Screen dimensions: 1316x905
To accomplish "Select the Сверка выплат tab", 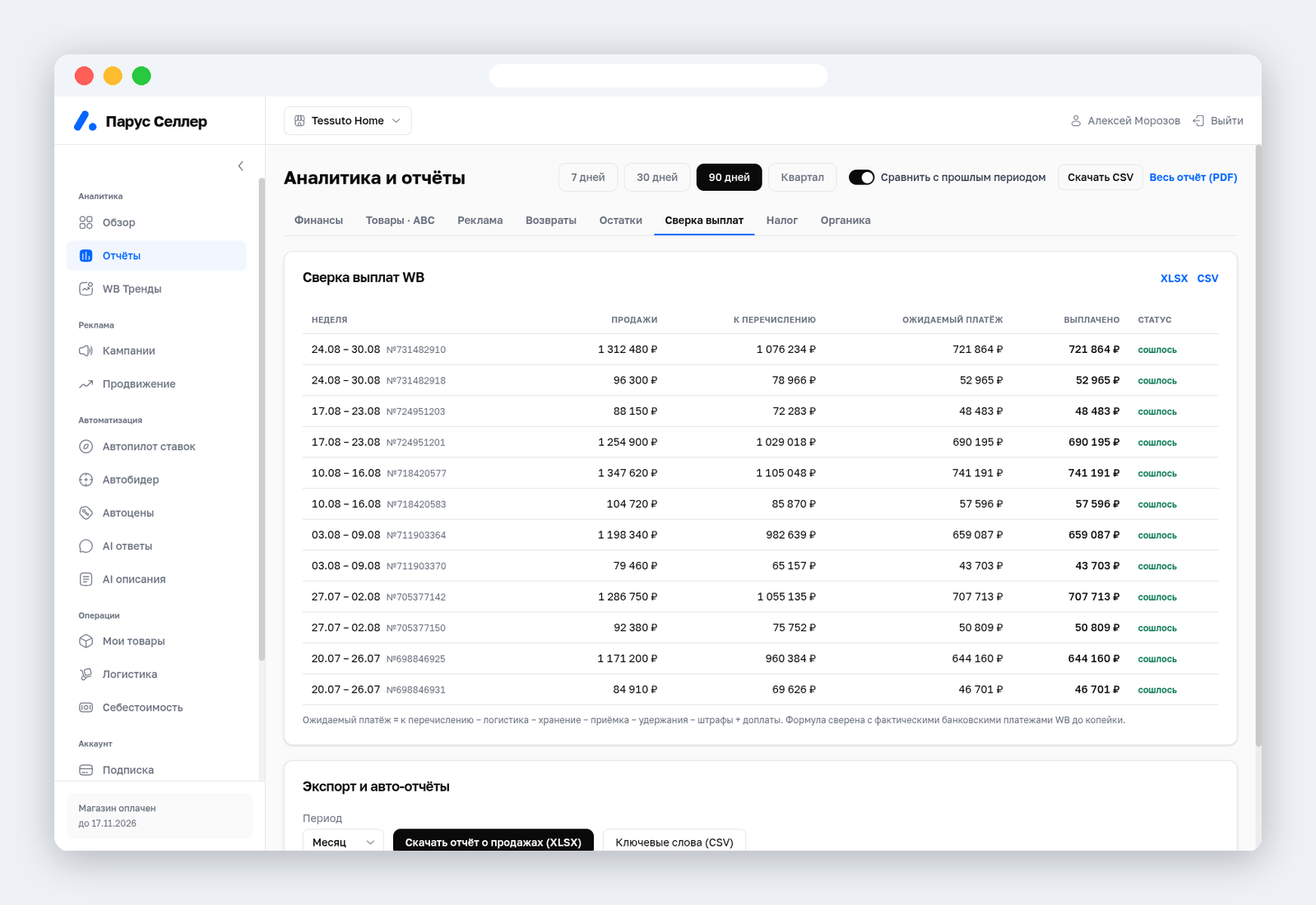I will [x=704, y=220].
